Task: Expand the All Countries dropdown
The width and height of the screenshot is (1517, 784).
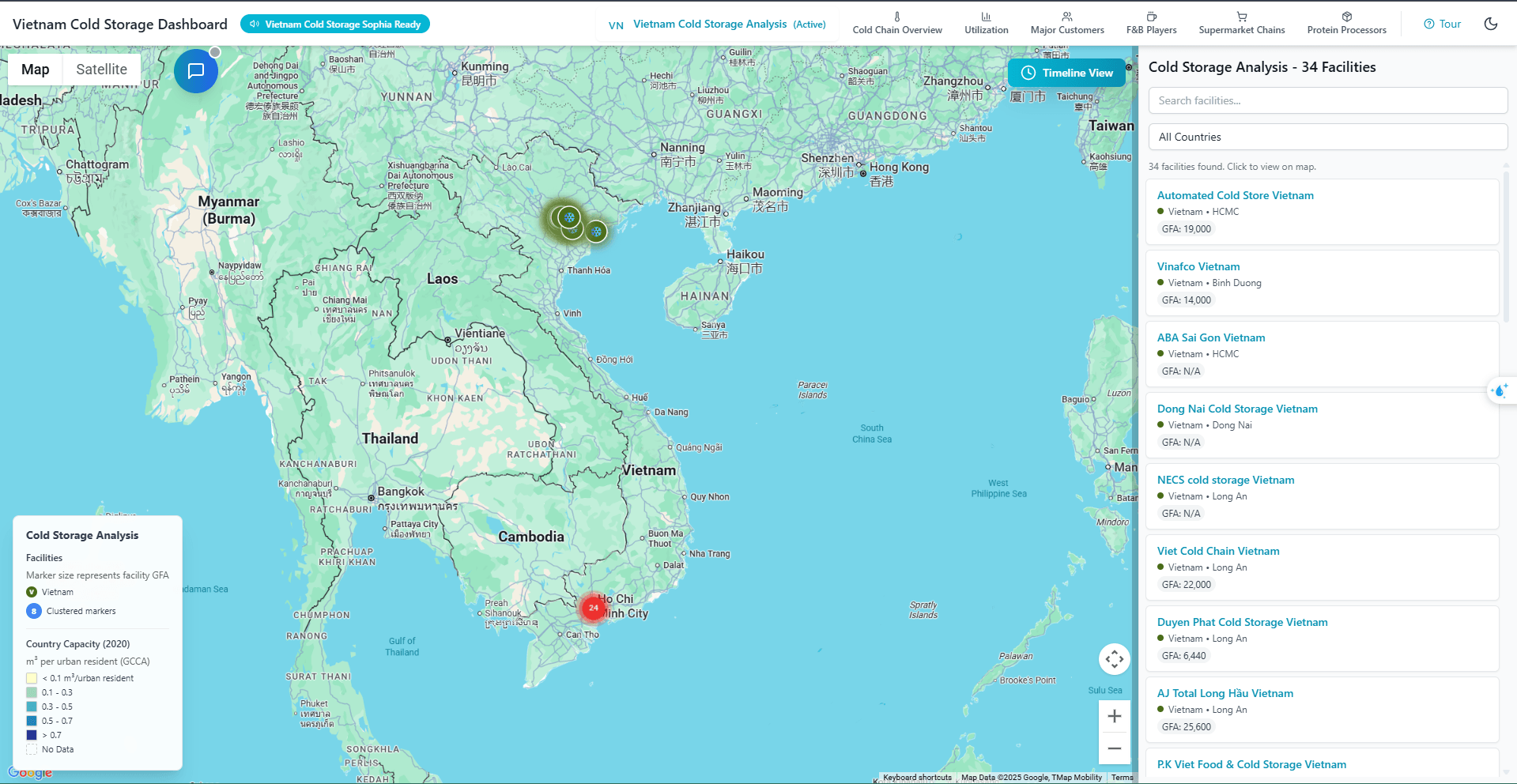Action: point(1327,137)
